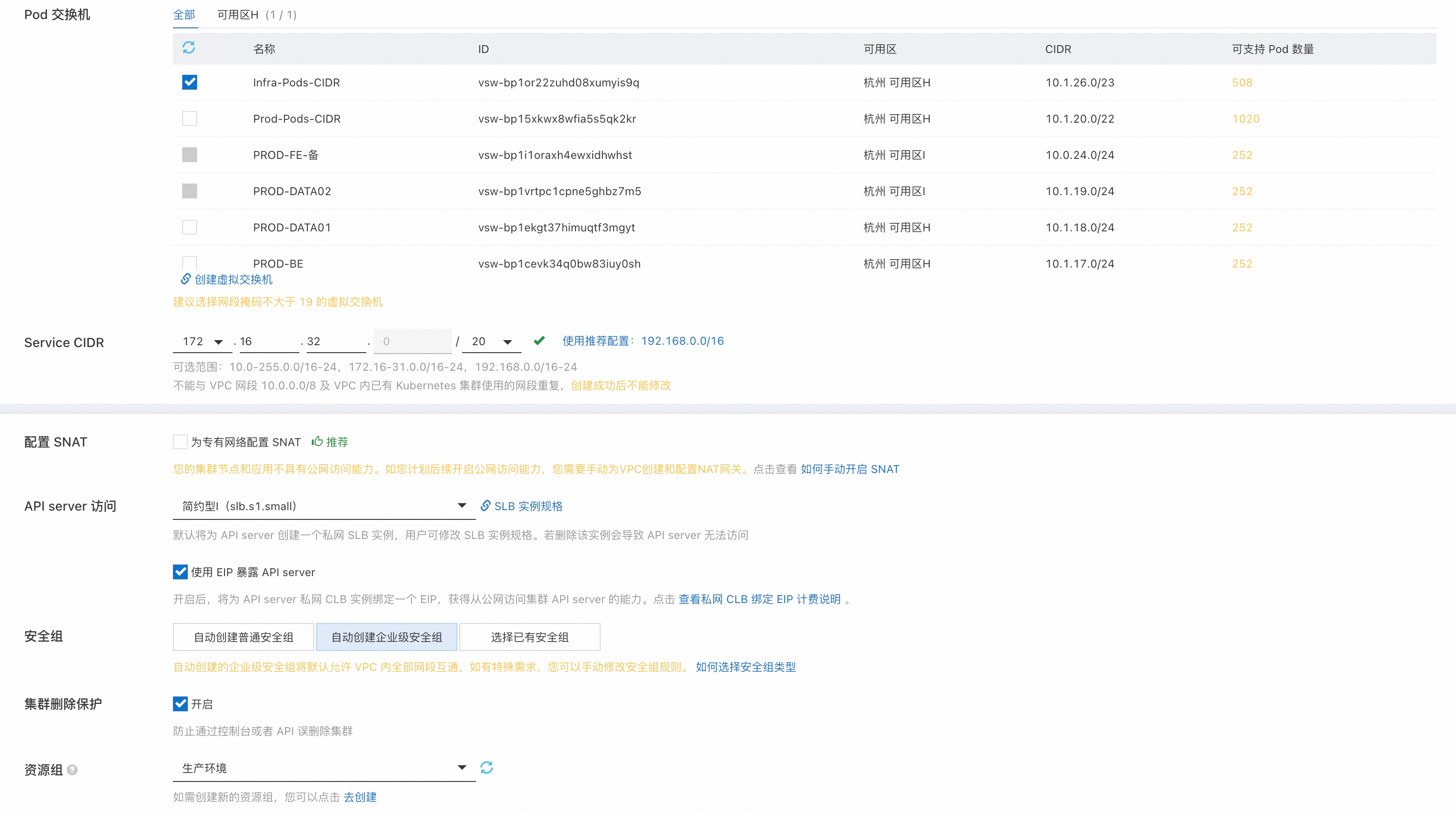
Task: Select 自动创建普通安全组 option
Action: click(244, 637)
